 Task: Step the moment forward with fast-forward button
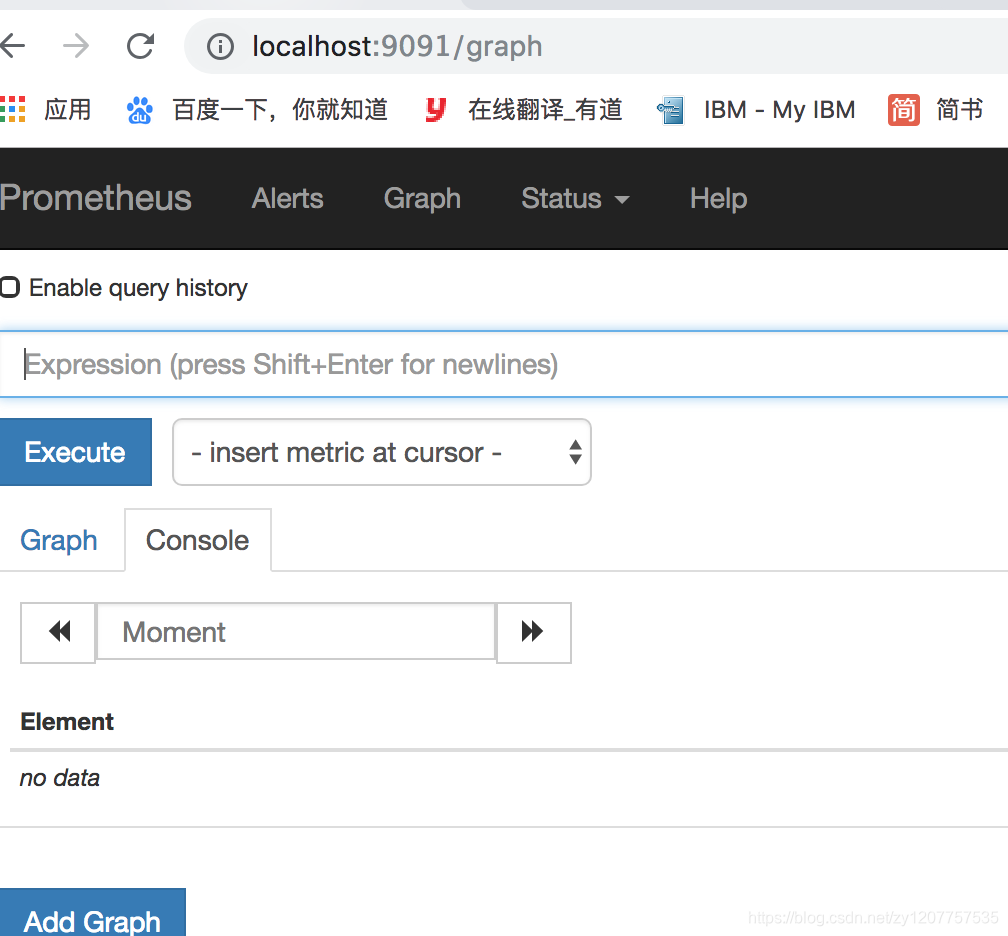[534, 633]
